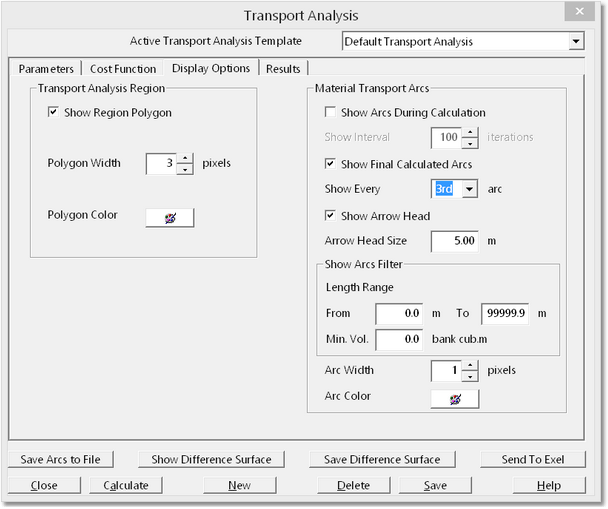Enable Show Arcs During Calculation checkbox
This screenshot has width=608, height=509.
330,112
